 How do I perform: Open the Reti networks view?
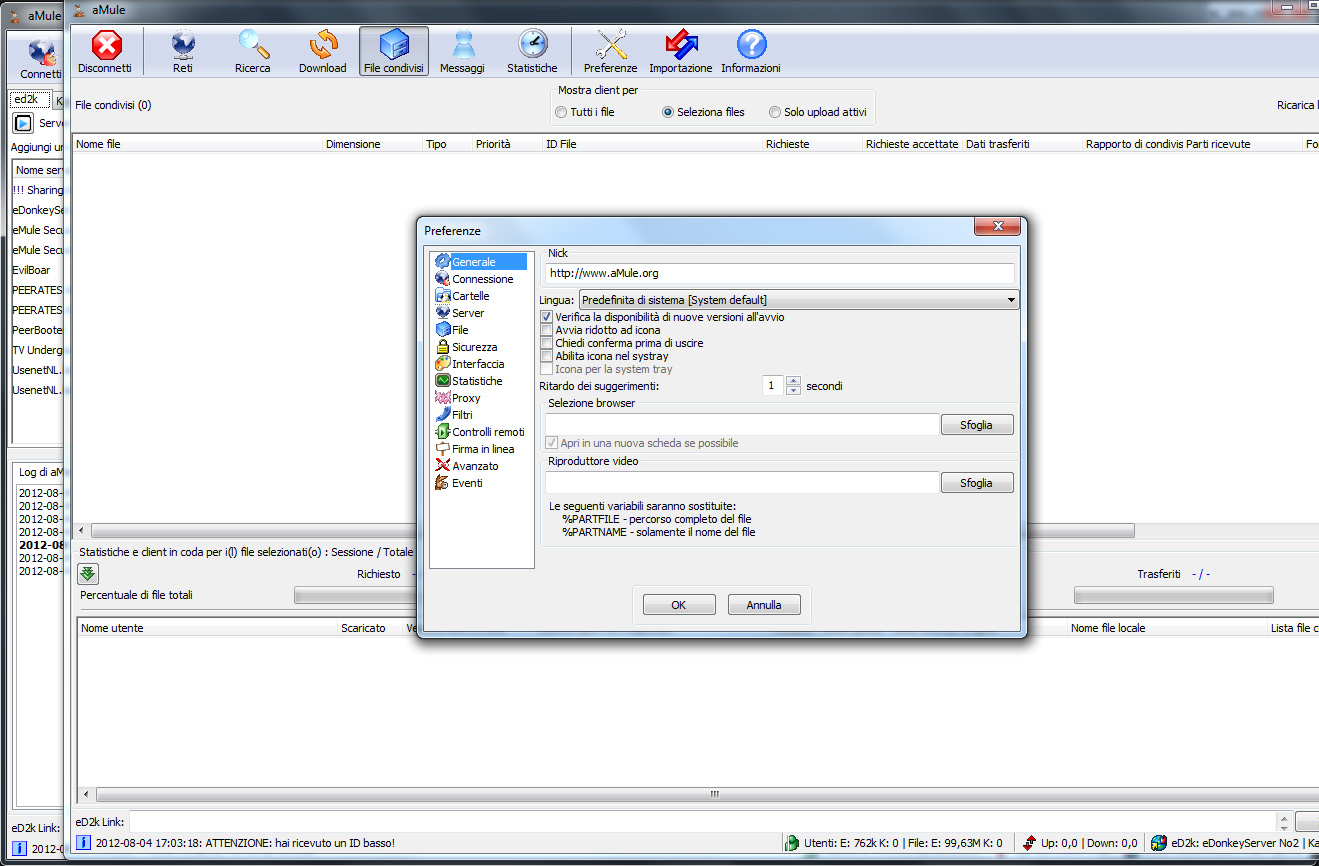183,52
